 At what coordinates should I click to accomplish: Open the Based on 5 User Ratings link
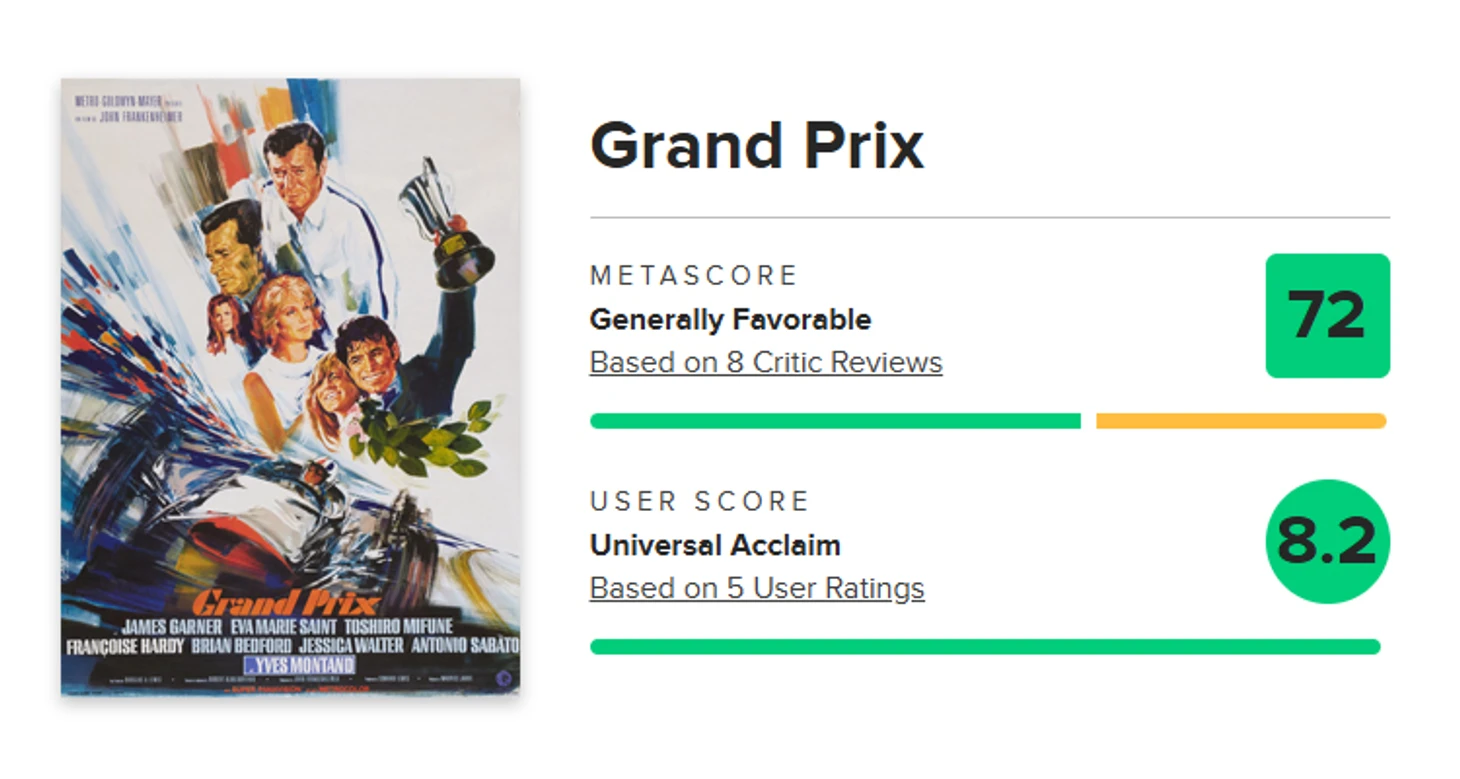[757, 588]
